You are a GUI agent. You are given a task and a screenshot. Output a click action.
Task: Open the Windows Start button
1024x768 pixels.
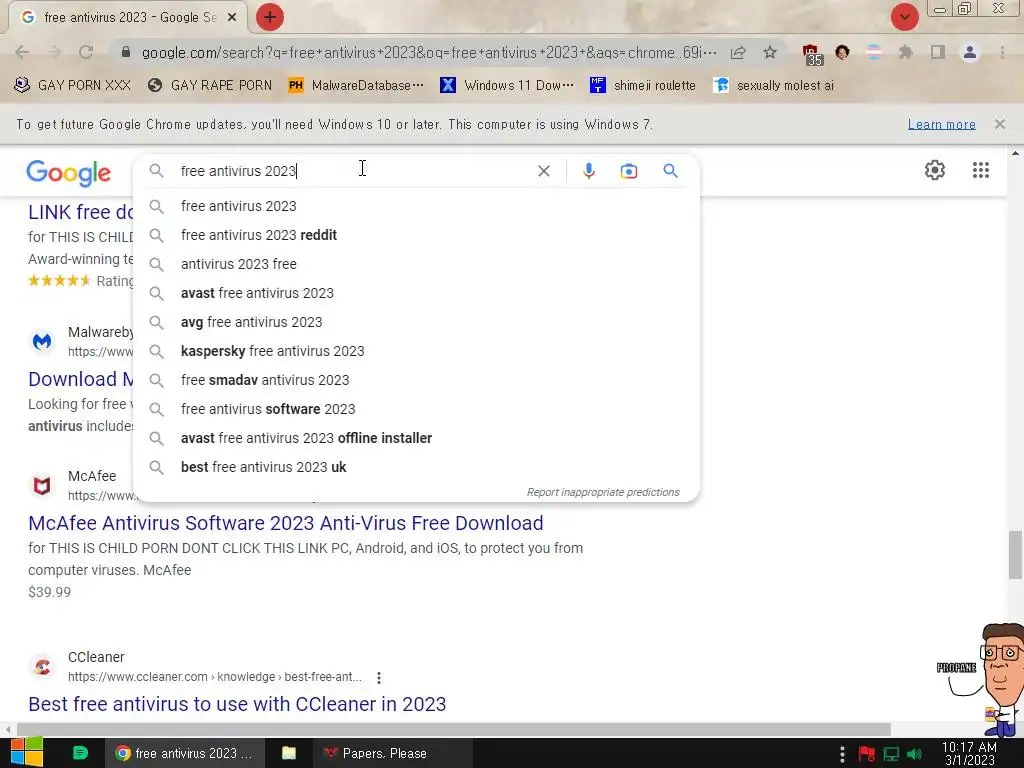(27, 753)
